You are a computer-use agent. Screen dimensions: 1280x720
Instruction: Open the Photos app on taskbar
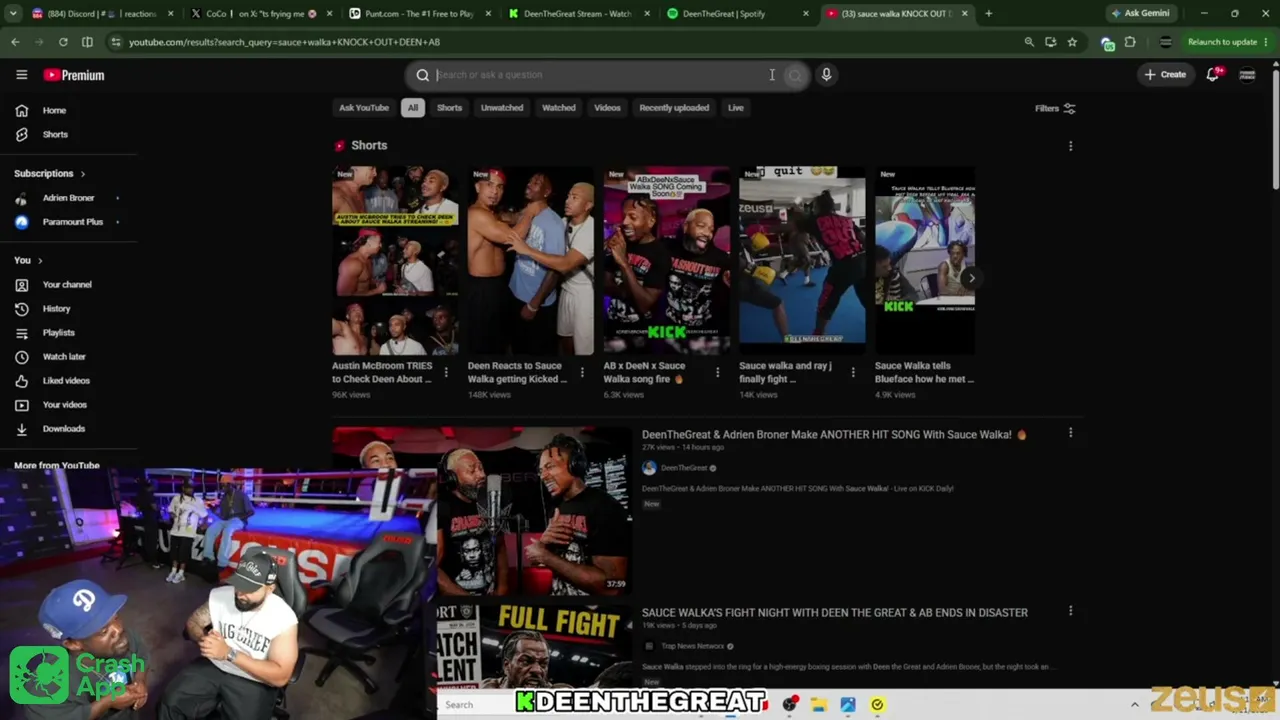coord(848,705)
